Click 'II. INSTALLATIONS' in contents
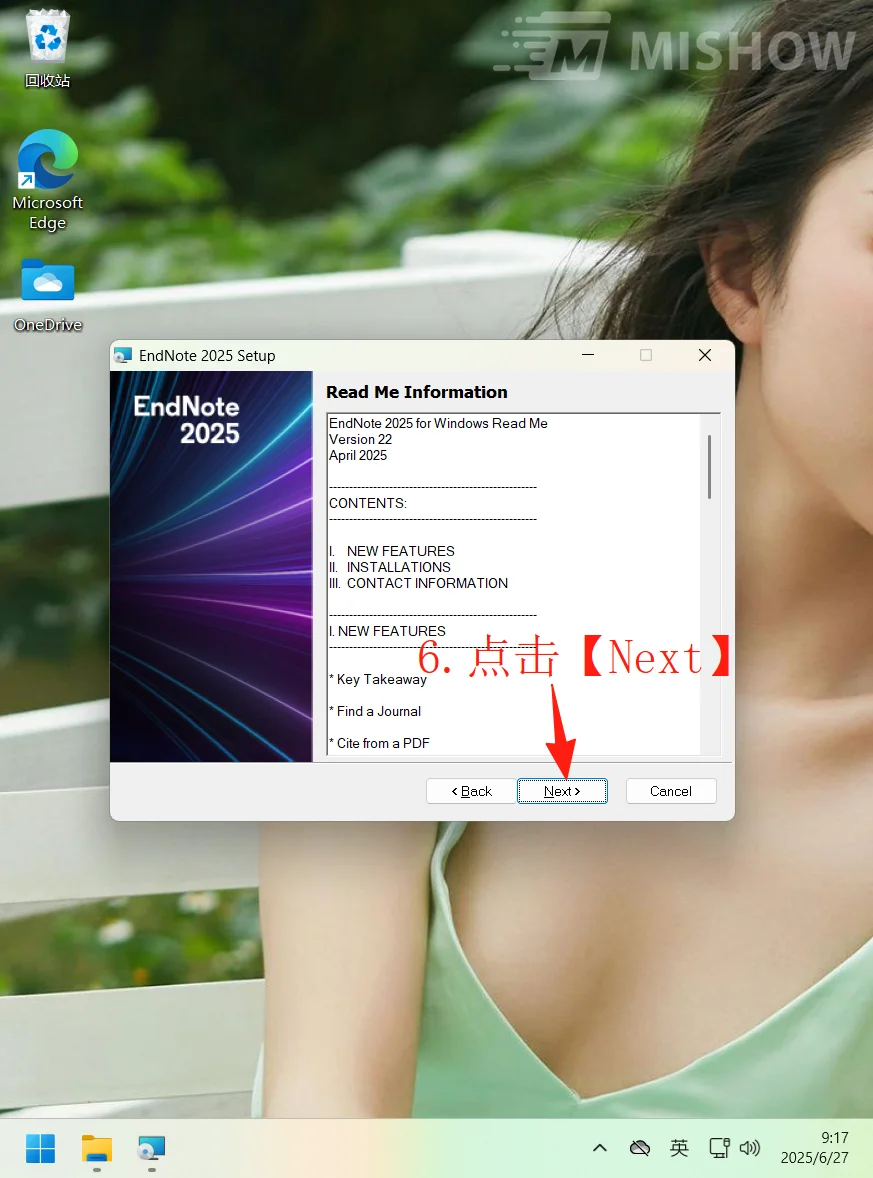Image resolution: width=873 pixels, height=1178 pixels. 390,567
